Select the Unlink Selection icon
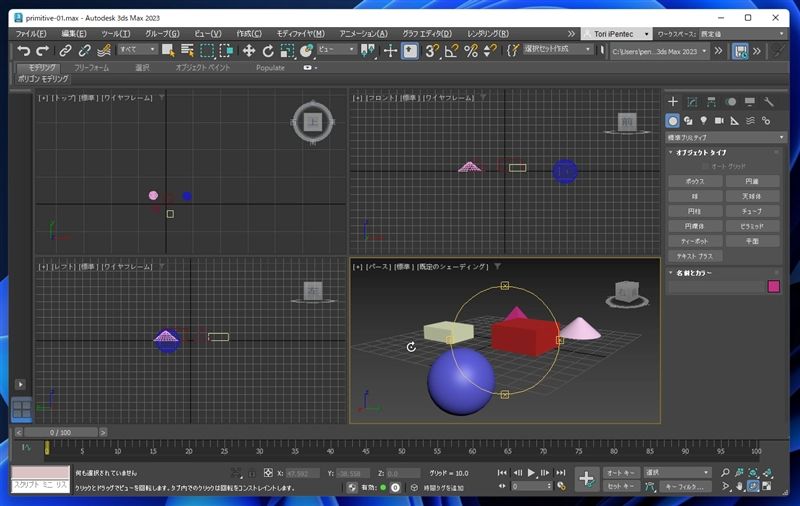This screenshot has height=506, width=800. point(84,50)
